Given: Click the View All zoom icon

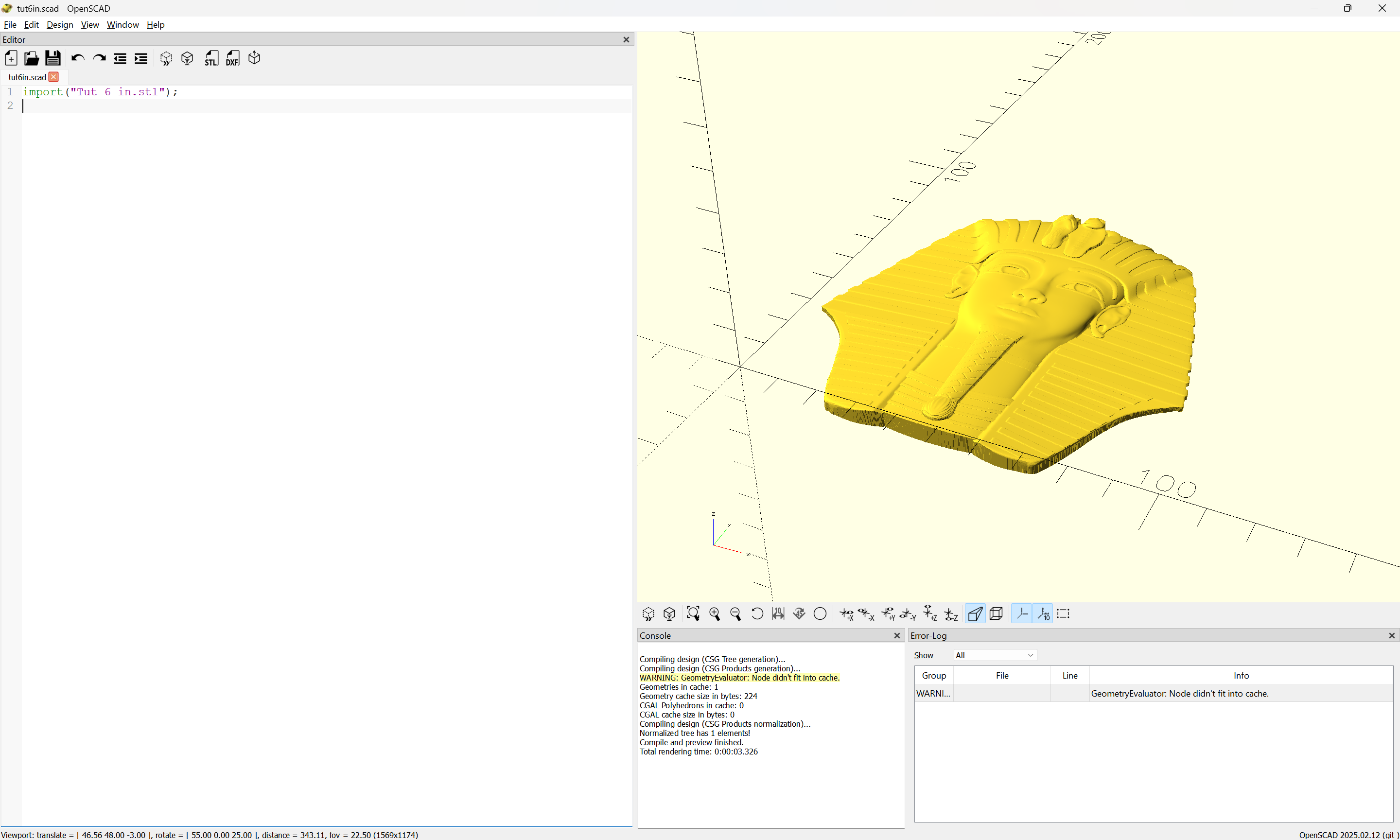Looking at the screenshot, I should tap(693, 613).
